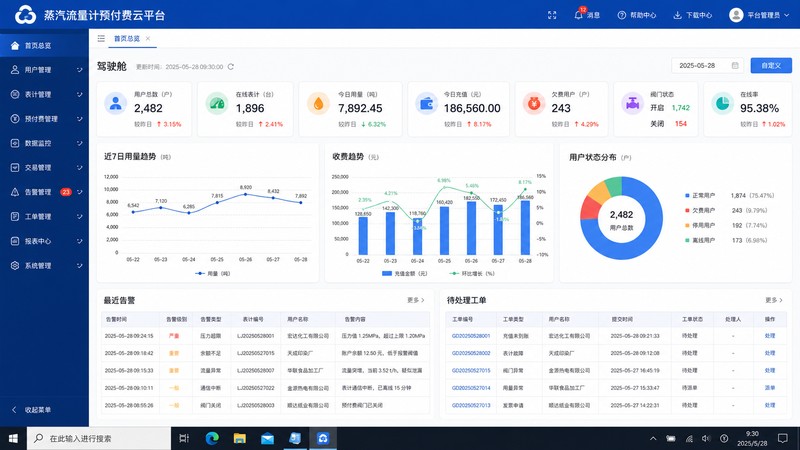The image size is (800, 450).
Task: Click the 自定义 button
Action: (x=771, y=65)
